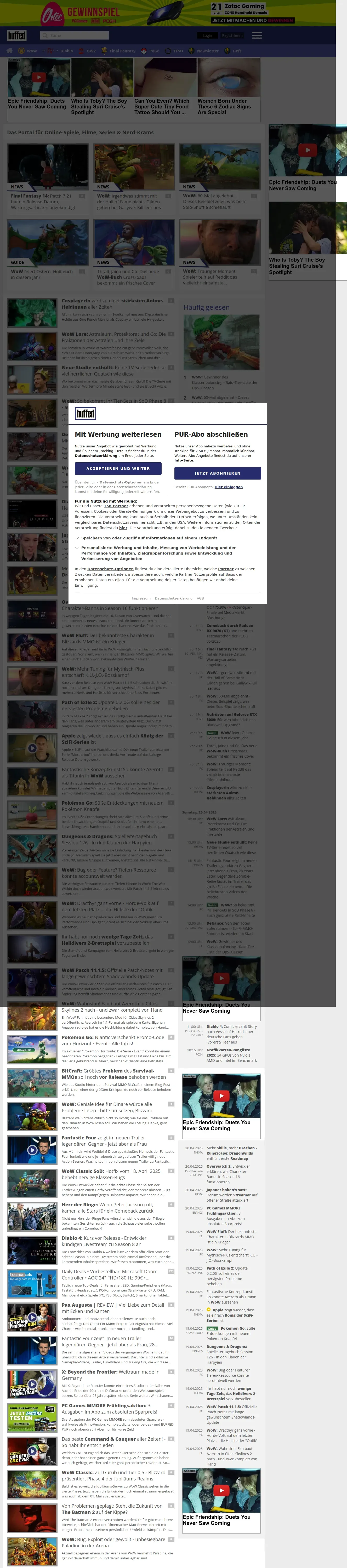
Task: Open 'Thrall, Jaina und Co' WoW-Buch news card
Action: [133, 253]
